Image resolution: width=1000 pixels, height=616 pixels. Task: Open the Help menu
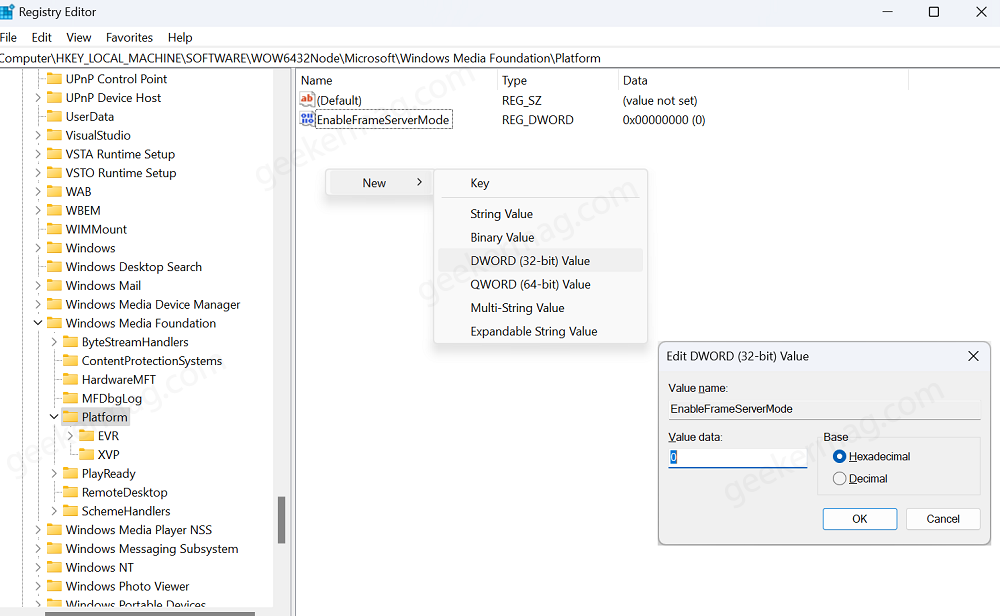(180, 37)
